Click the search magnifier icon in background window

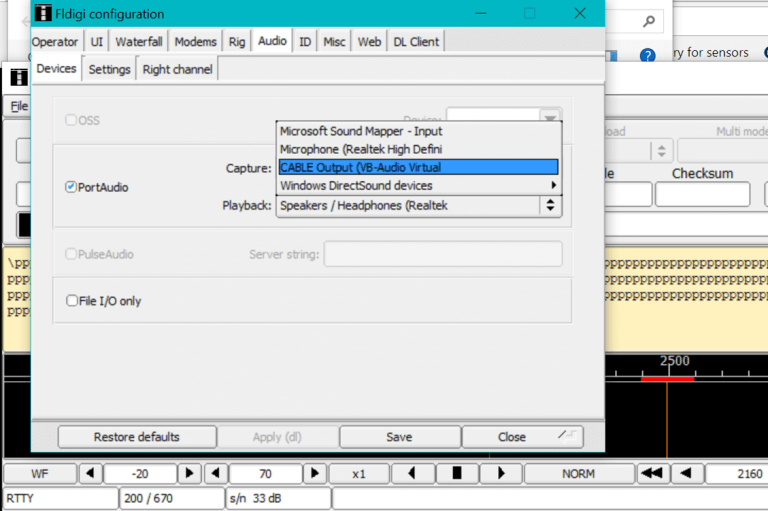click(648, 22)
